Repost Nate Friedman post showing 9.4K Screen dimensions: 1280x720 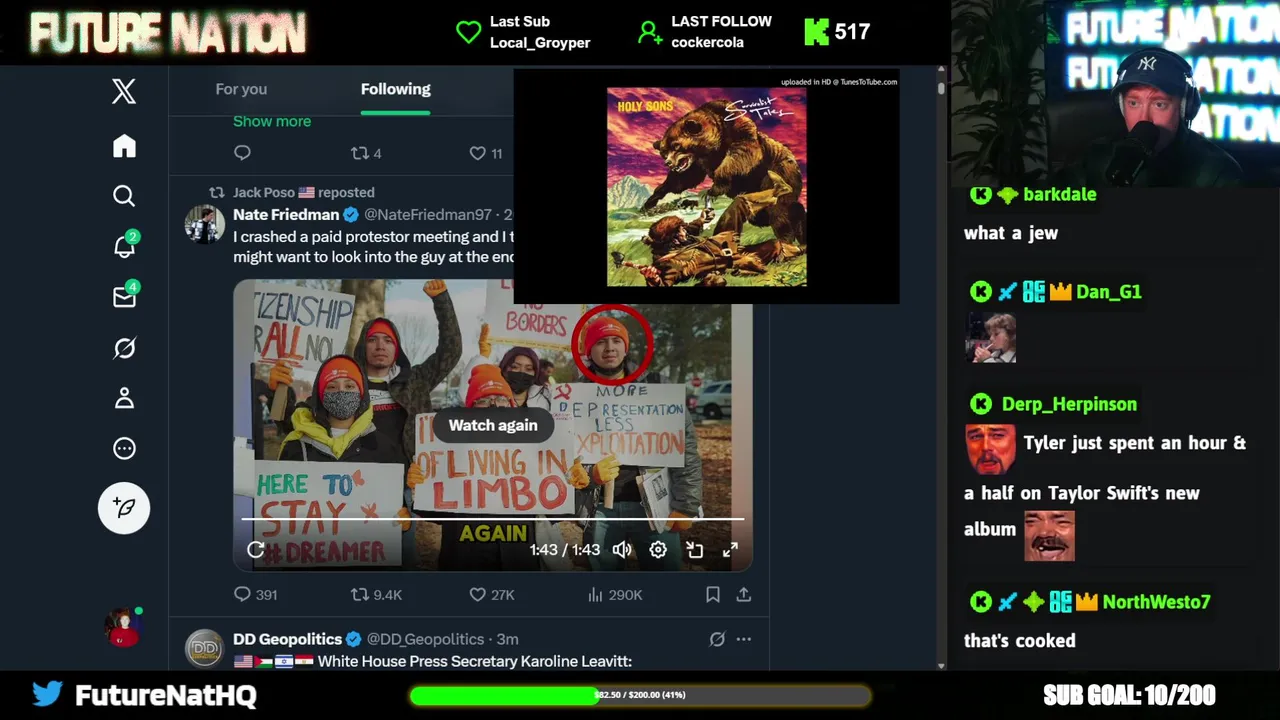[376, 594]
